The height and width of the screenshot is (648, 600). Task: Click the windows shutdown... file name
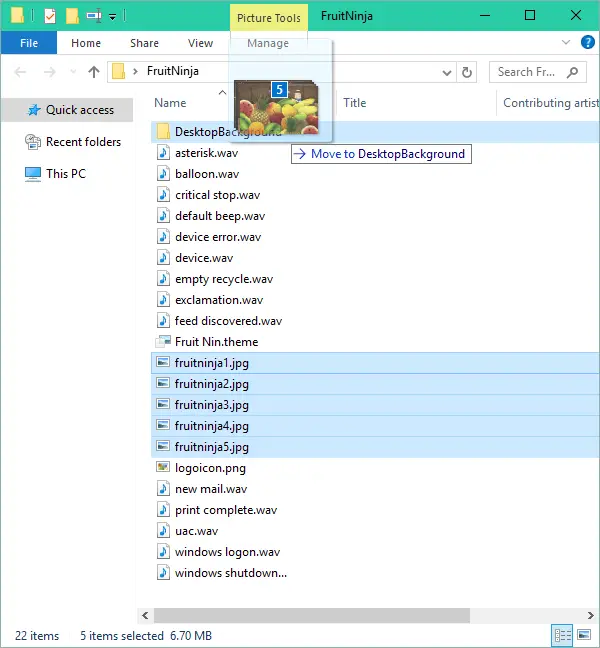point(231,573)
